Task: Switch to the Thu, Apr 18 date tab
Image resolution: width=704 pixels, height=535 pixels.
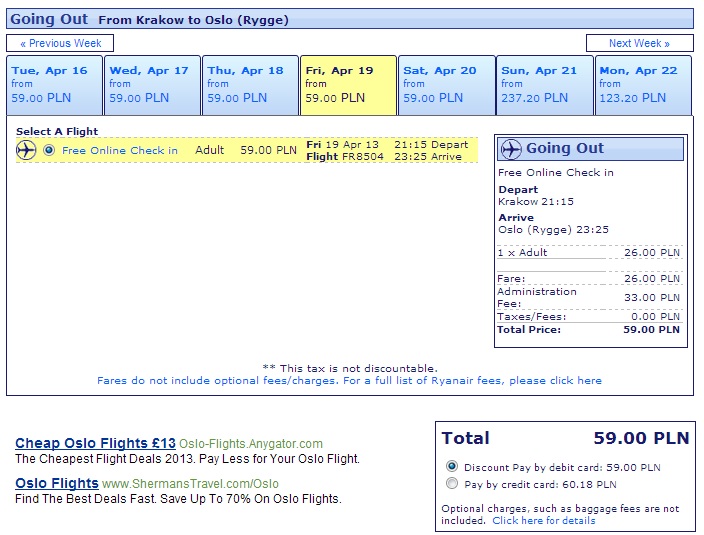Action: pyautogui.click(x=250, y=85)
